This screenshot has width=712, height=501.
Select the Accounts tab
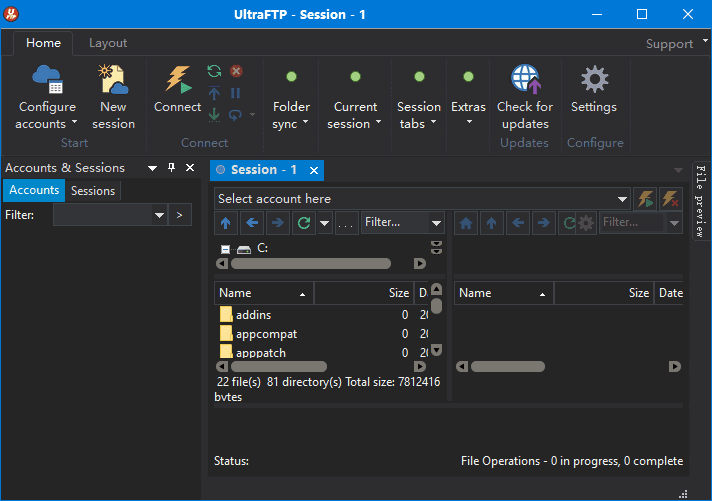(x=34, y=190)
